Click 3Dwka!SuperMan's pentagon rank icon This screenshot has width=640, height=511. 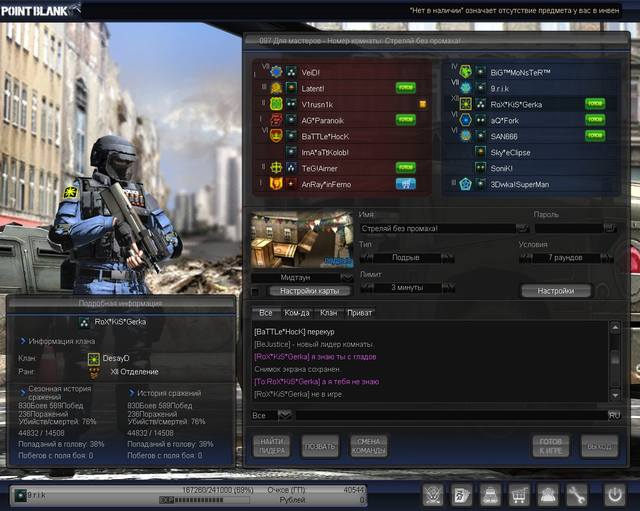465,184
